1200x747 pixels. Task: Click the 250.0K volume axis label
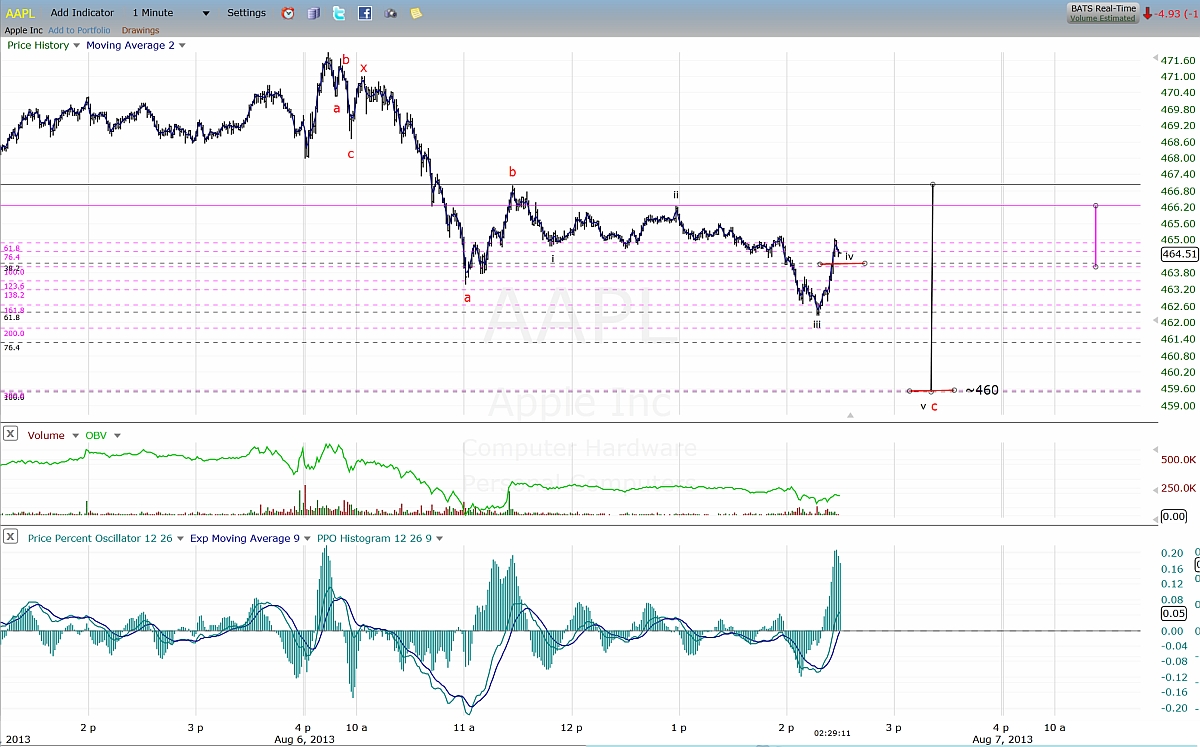(1179, 488)
